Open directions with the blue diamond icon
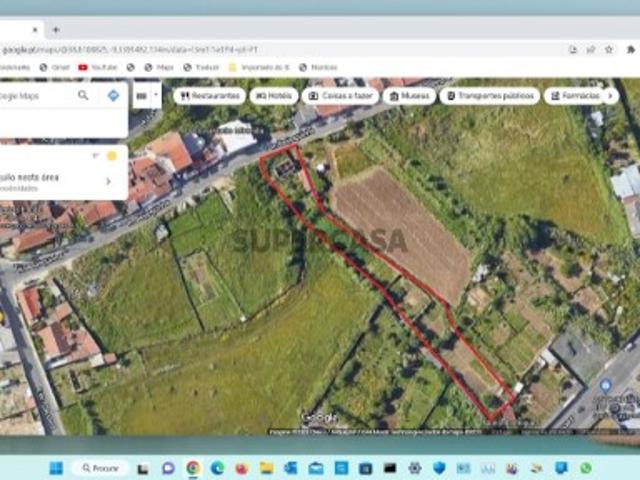The height and width of the screenshot is (480, 640). tap(113, 95)
